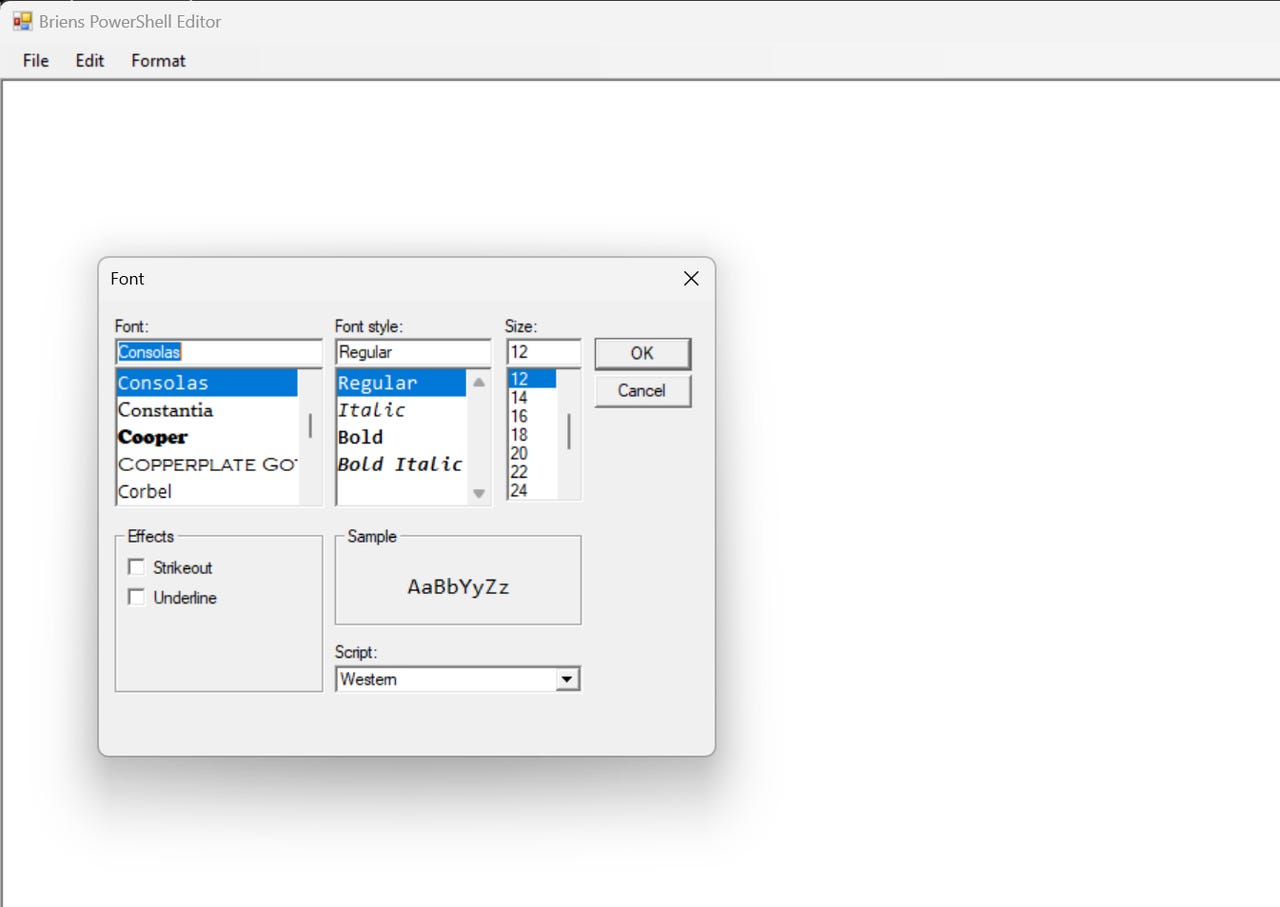The image size is (1280, 907).
Task: Click the Briens PowerShell Editor title bar icon
Action: (x=20, y=20)
